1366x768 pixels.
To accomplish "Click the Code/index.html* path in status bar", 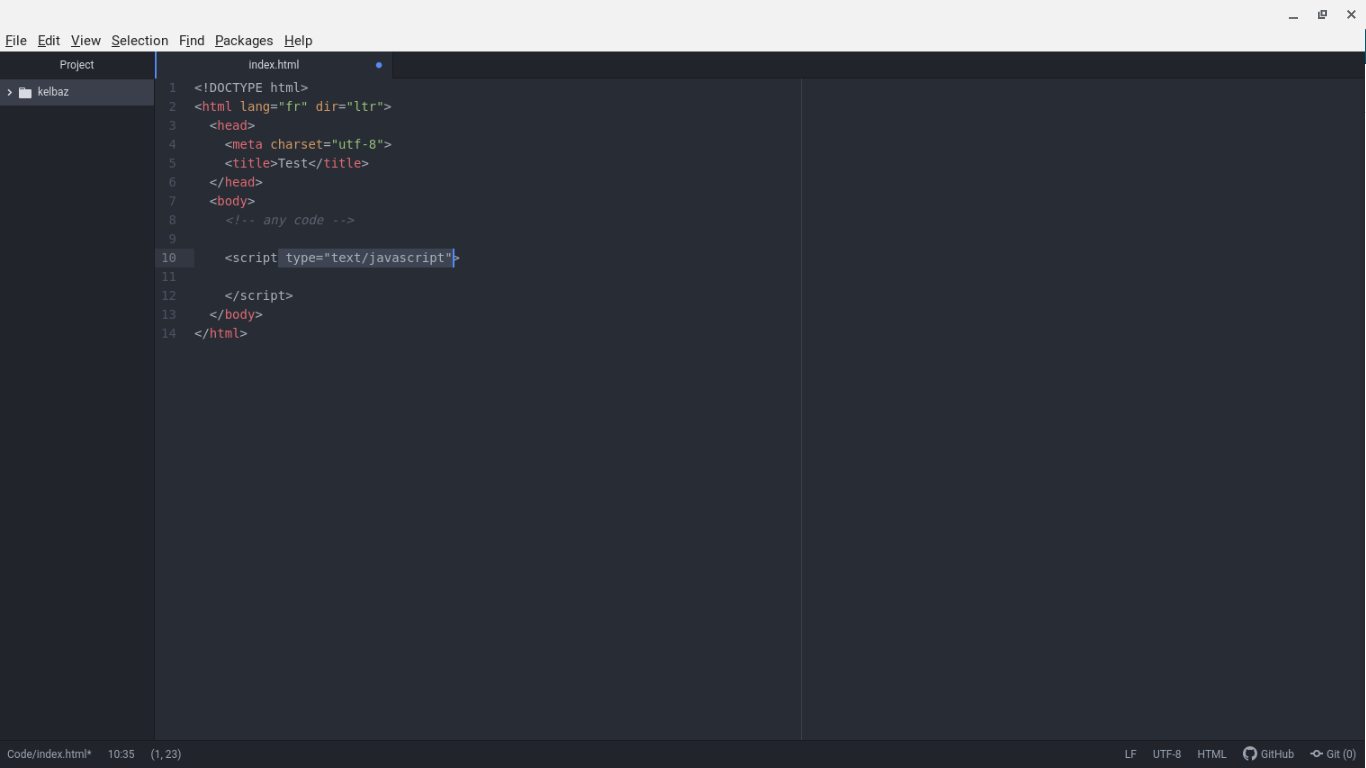I will tap(48, 754).
